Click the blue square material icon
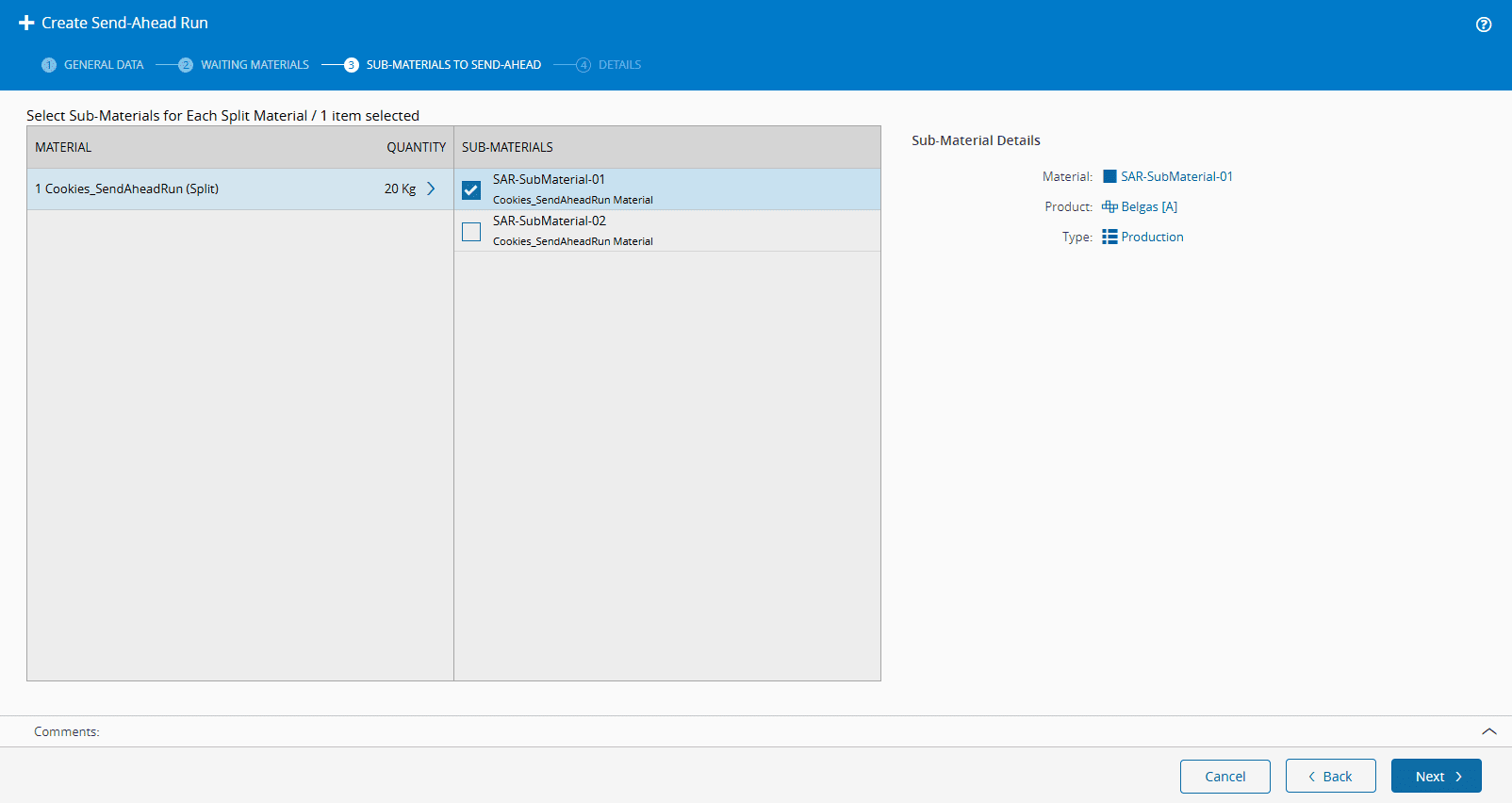This screenshot has height=803, width=1512. [x=1109, y=176]
